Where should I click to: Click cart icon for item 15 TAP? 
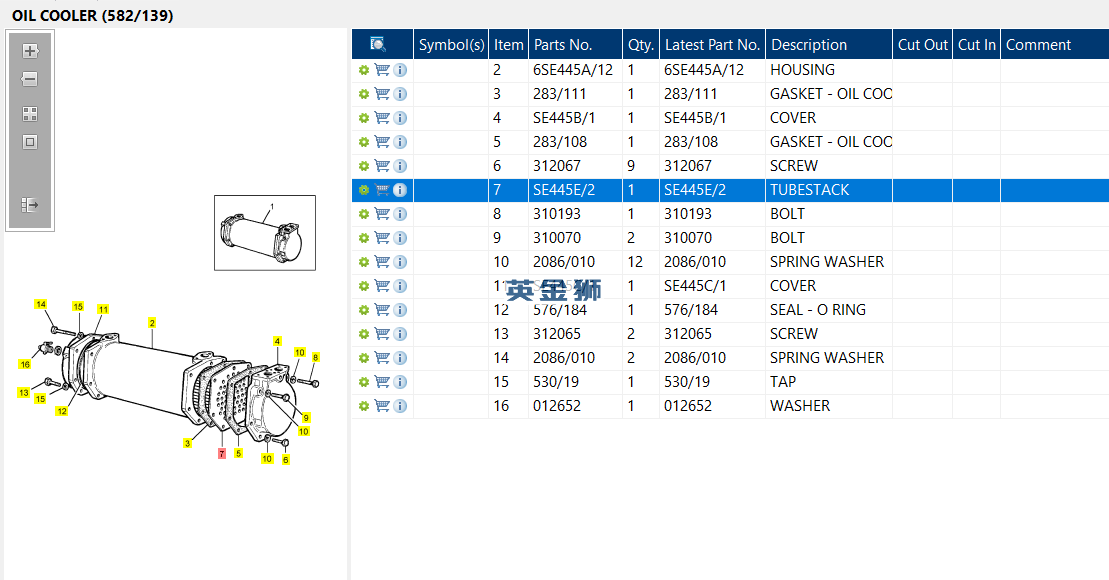tap(382, 382)
